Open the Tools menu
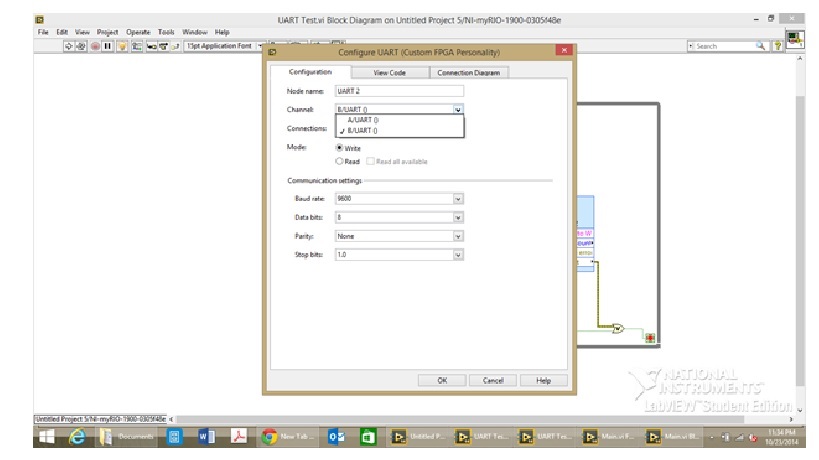Screen dimensions: 819x460 166,32
